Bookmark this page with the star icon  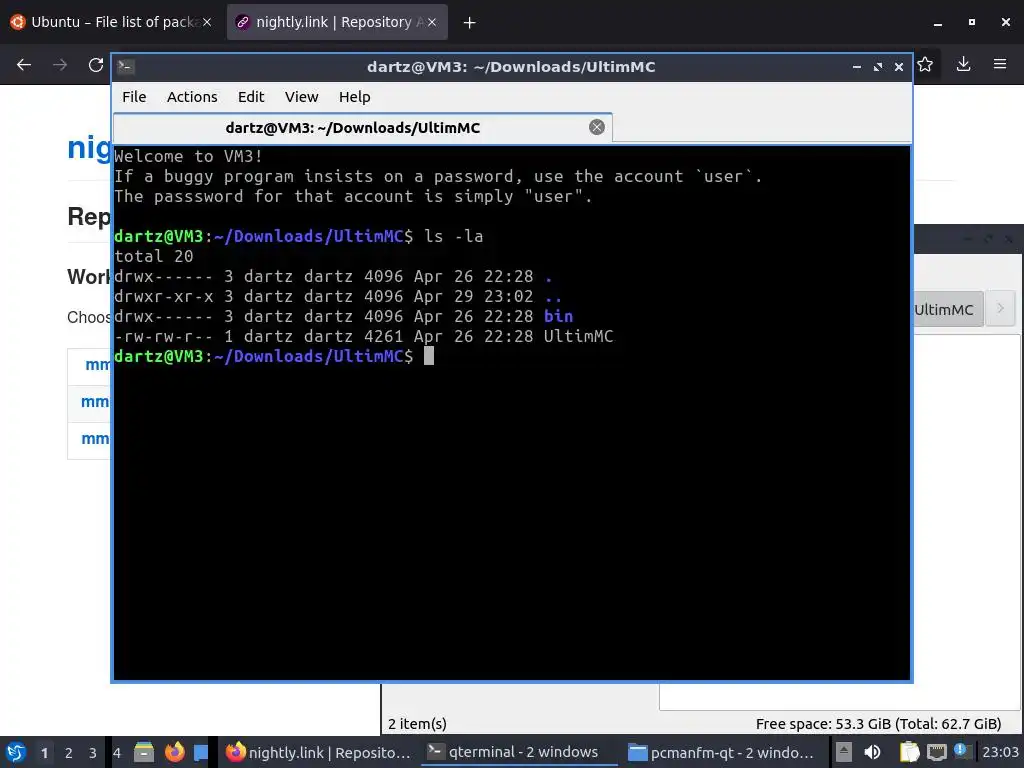pos(925,64)
